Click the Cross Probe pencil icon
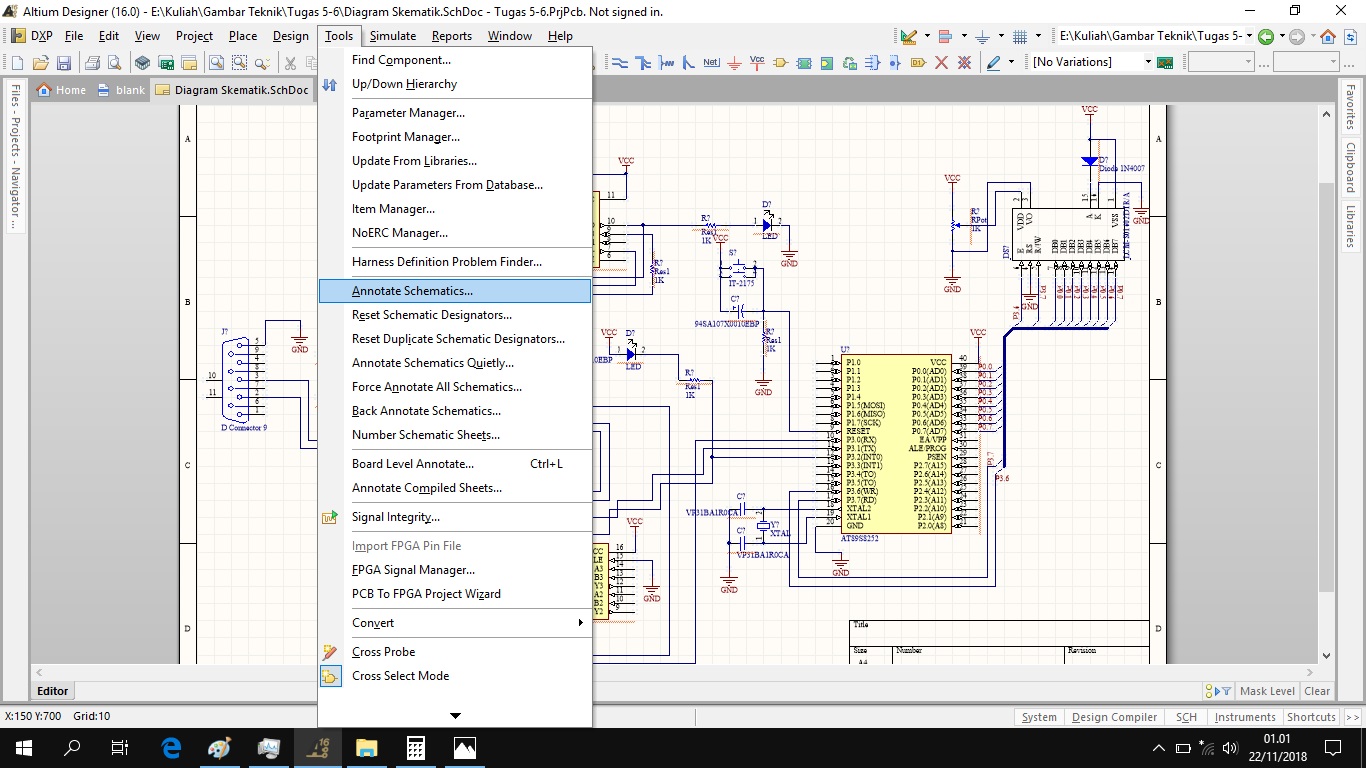 330,652
